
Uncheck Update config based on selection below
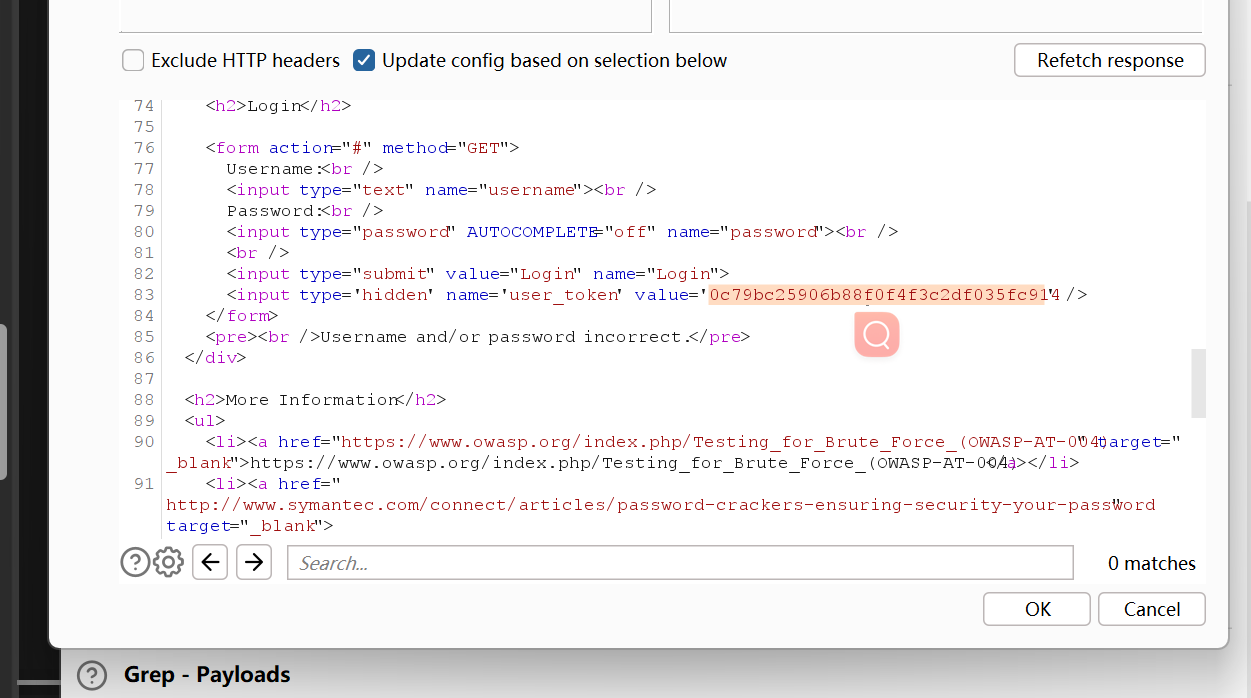pyautogui.click(x=364, y=61)
